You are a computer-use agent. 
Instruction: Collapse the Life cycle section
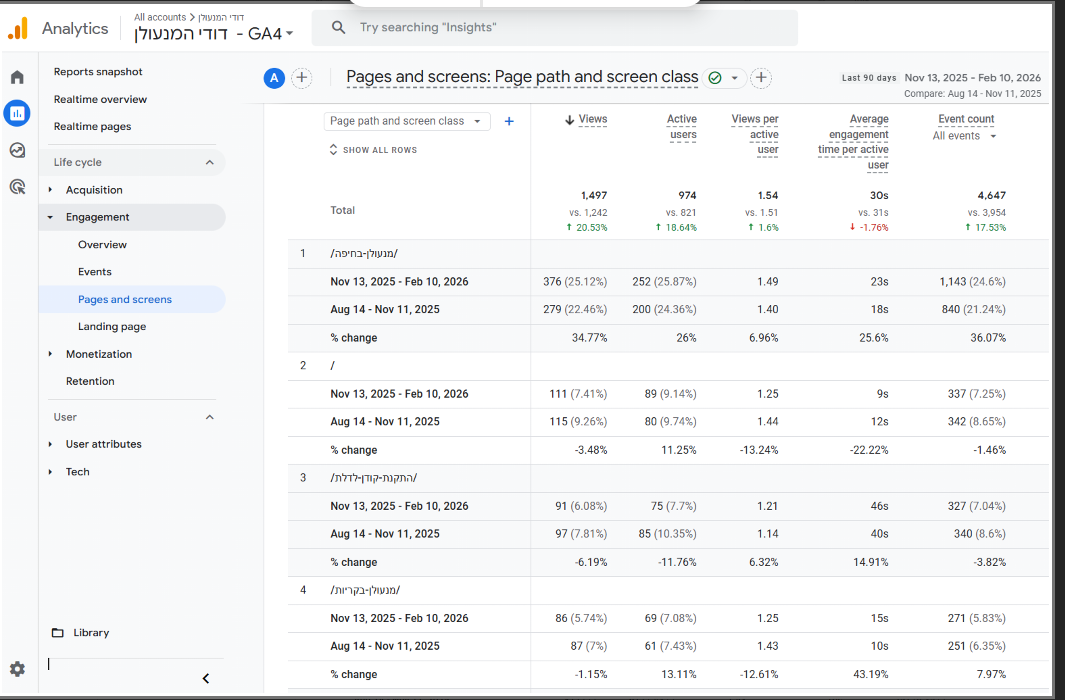click(x=210, y=162)
